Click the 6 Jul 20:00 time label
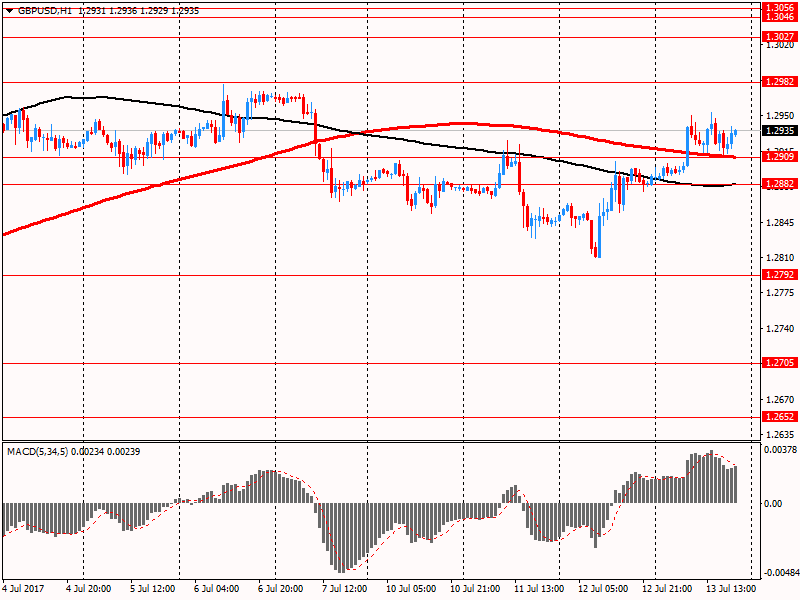This screenshot has width=800, height=600. [281, 589]
